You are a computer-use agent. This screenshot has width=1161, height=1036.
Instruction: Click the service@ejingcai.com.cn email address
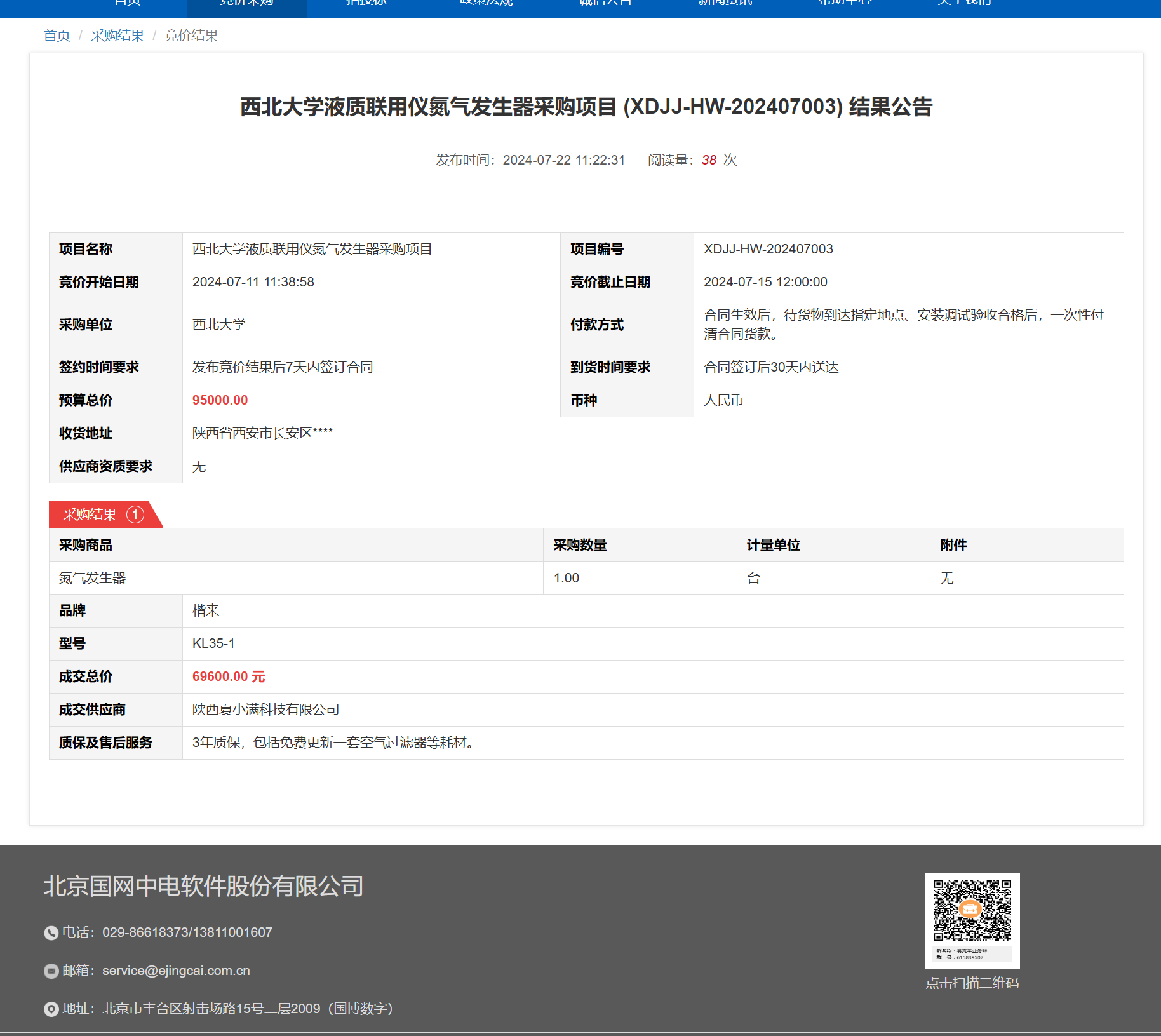coord(176,971)
